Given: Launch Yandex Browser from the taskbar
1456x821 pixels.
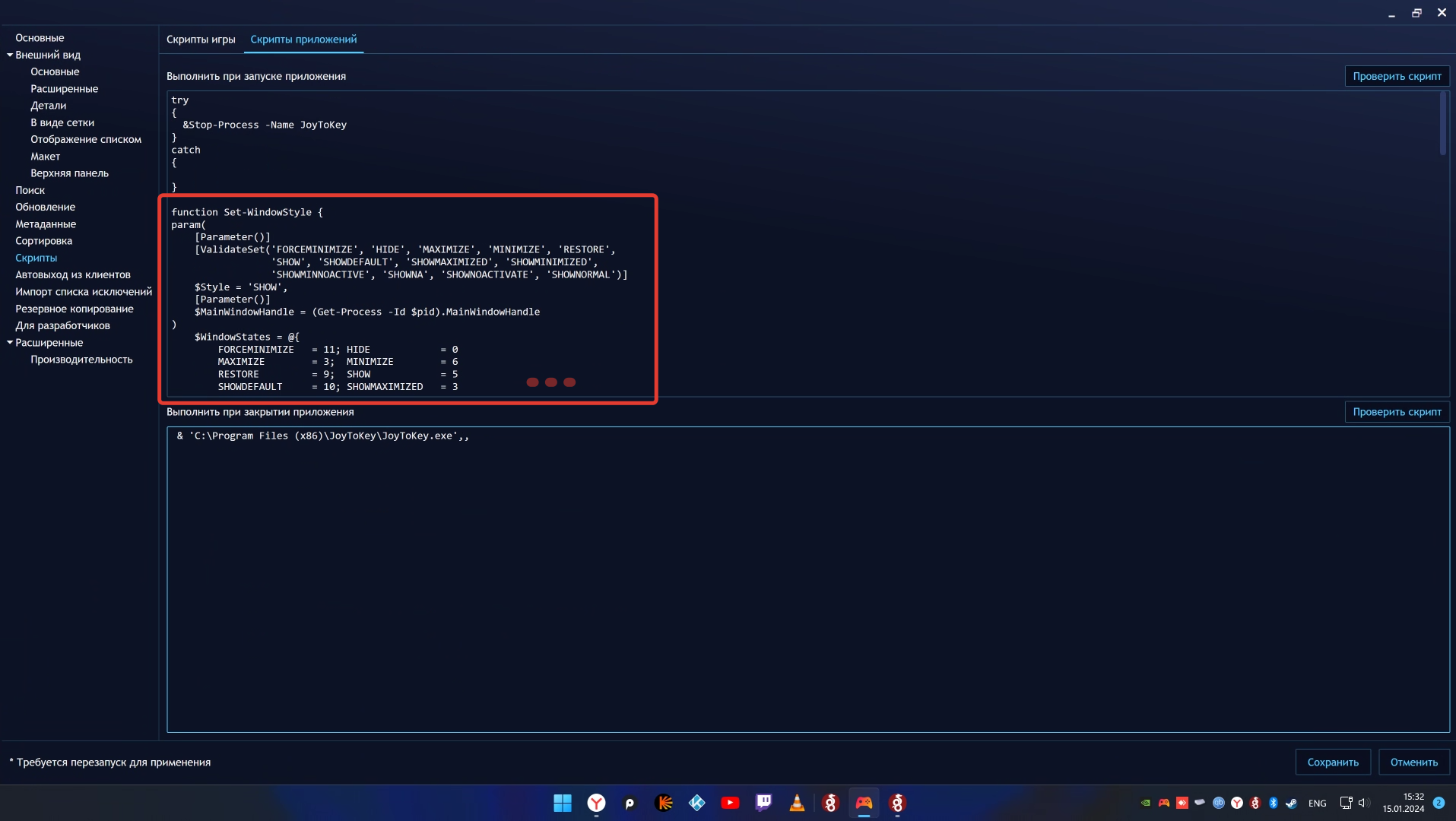Looking at the screenshot, I should tap(596, 803).
